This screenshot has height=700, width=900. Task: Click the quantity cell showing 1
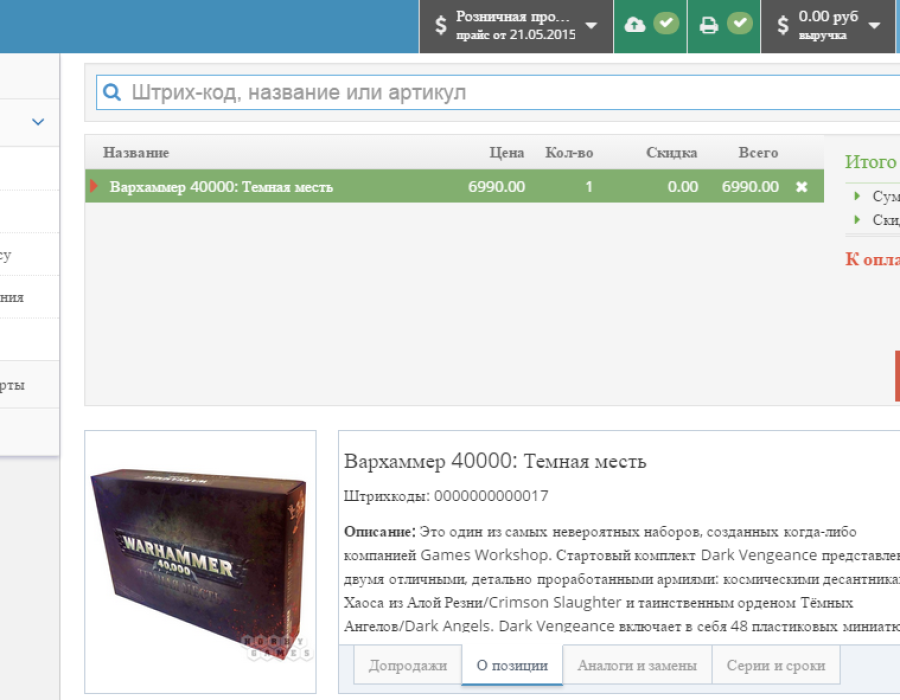pos(589,187)
